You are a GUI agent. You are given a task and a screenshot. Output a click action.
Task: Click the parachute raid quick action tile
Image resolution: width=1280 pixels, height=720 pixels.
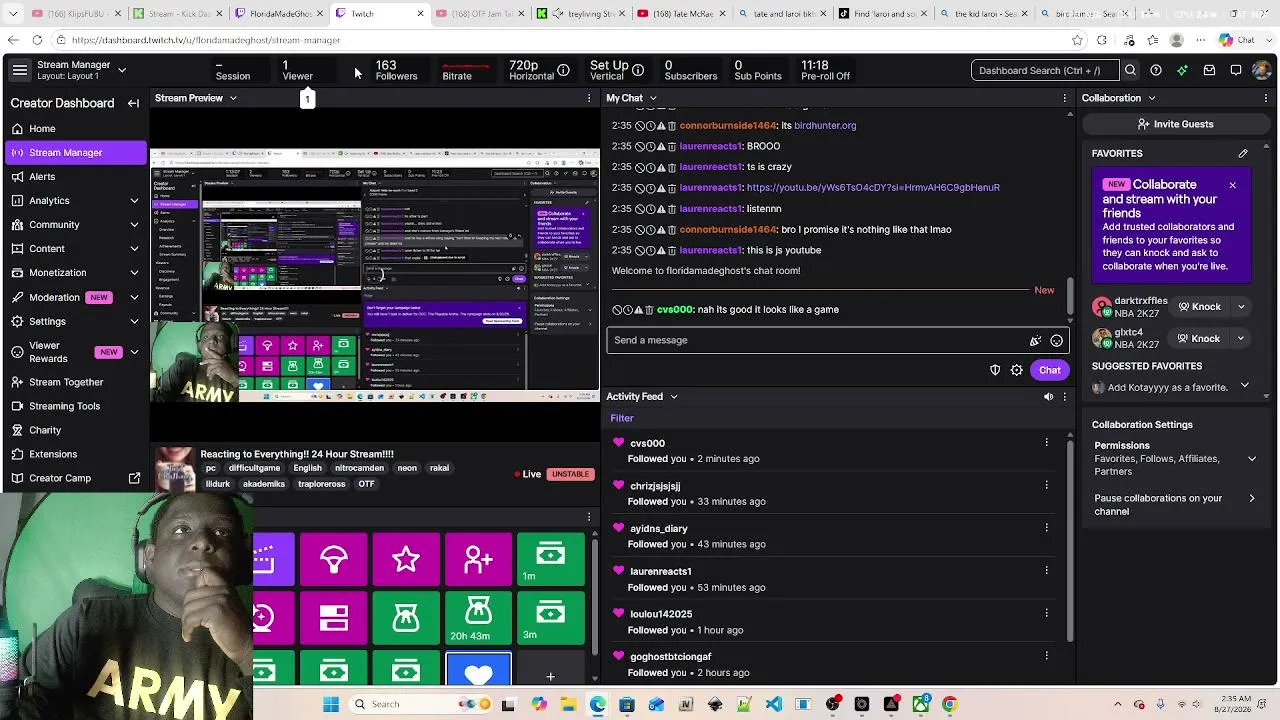pos(334,559)
